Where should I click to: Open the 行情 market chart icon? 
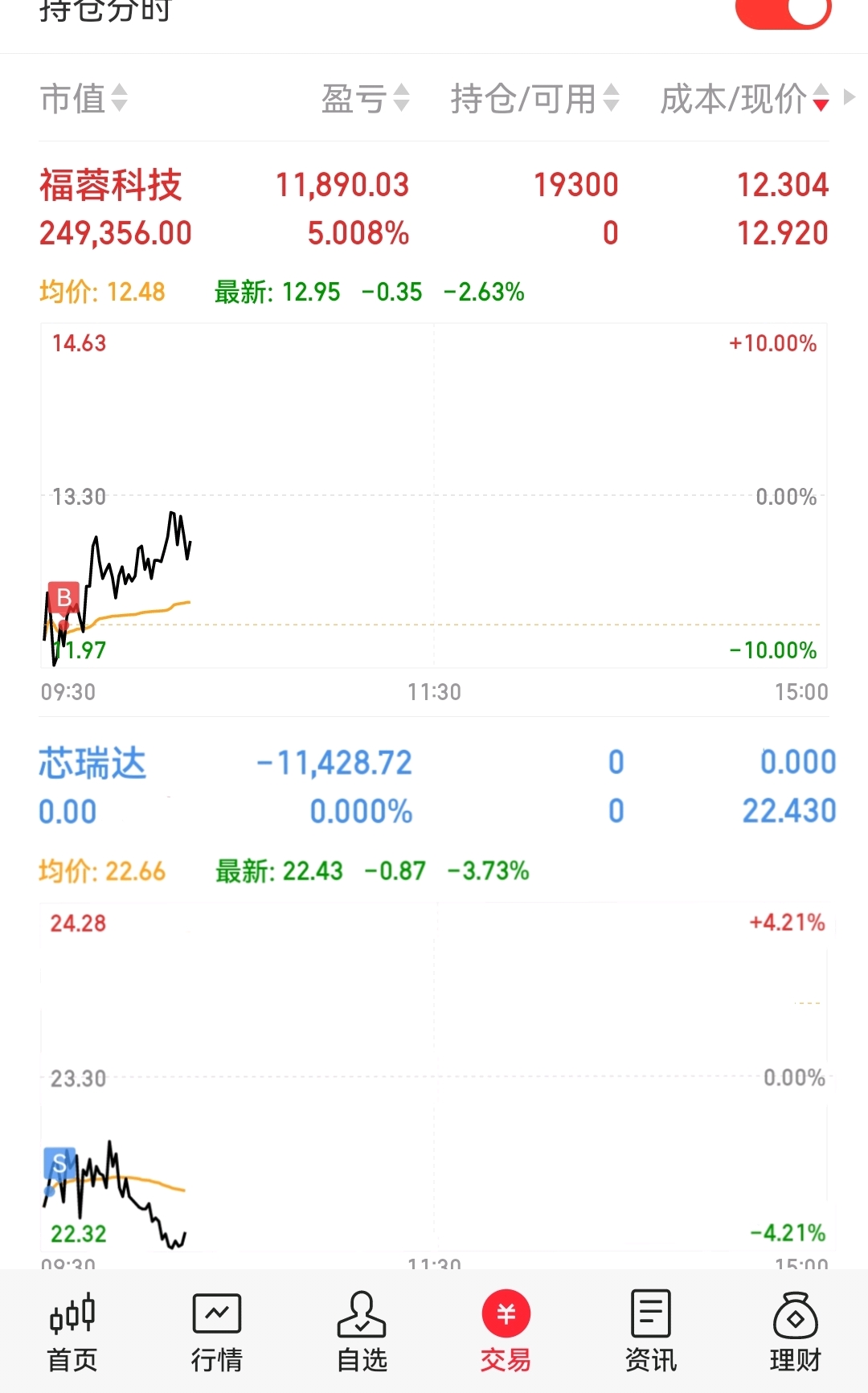pos(216,1314)
